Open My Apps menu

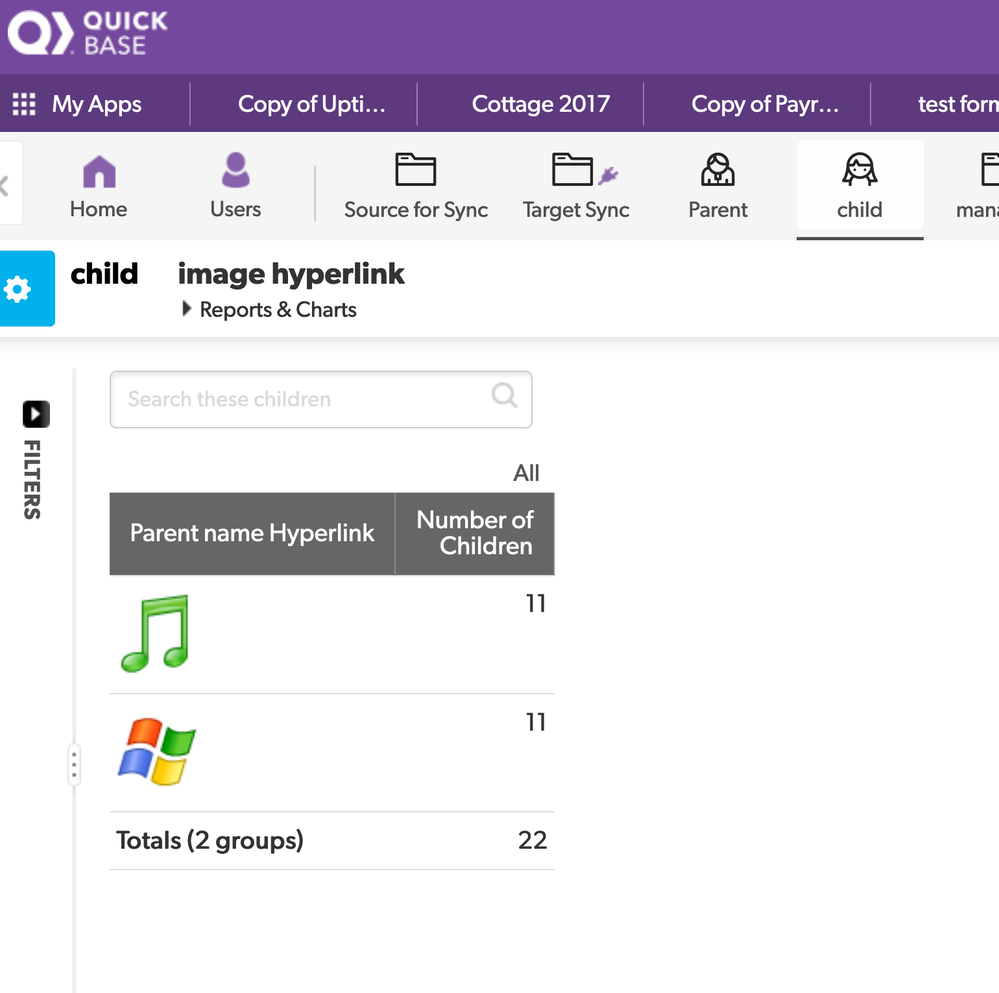97,104
